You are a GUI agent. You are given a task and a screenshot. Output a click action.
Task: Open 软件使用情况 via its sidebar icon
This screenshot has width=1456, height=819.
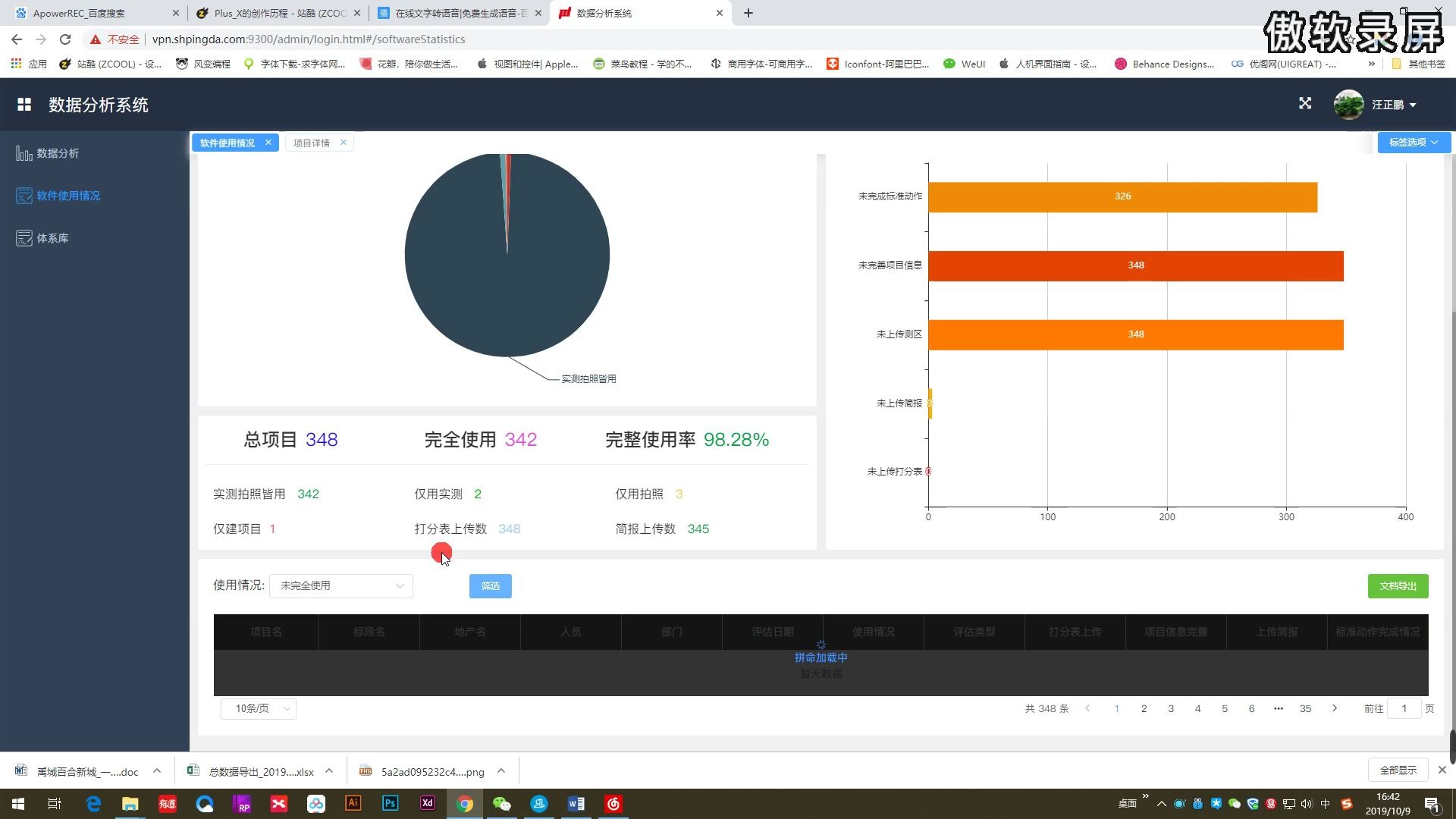point(24,196)
